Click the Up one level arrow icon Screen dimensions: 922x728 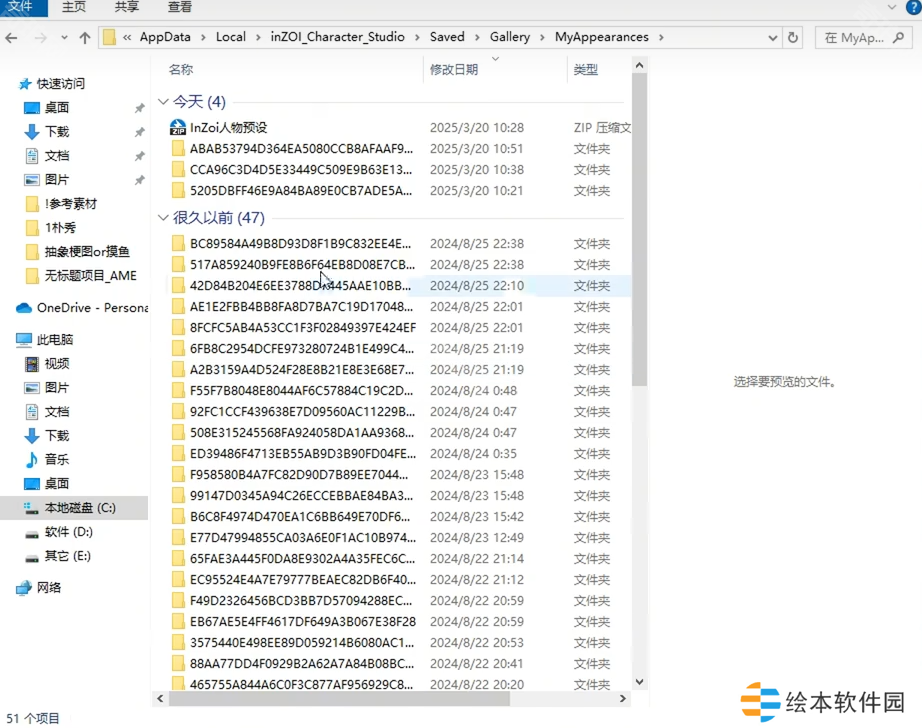point(85,38)
